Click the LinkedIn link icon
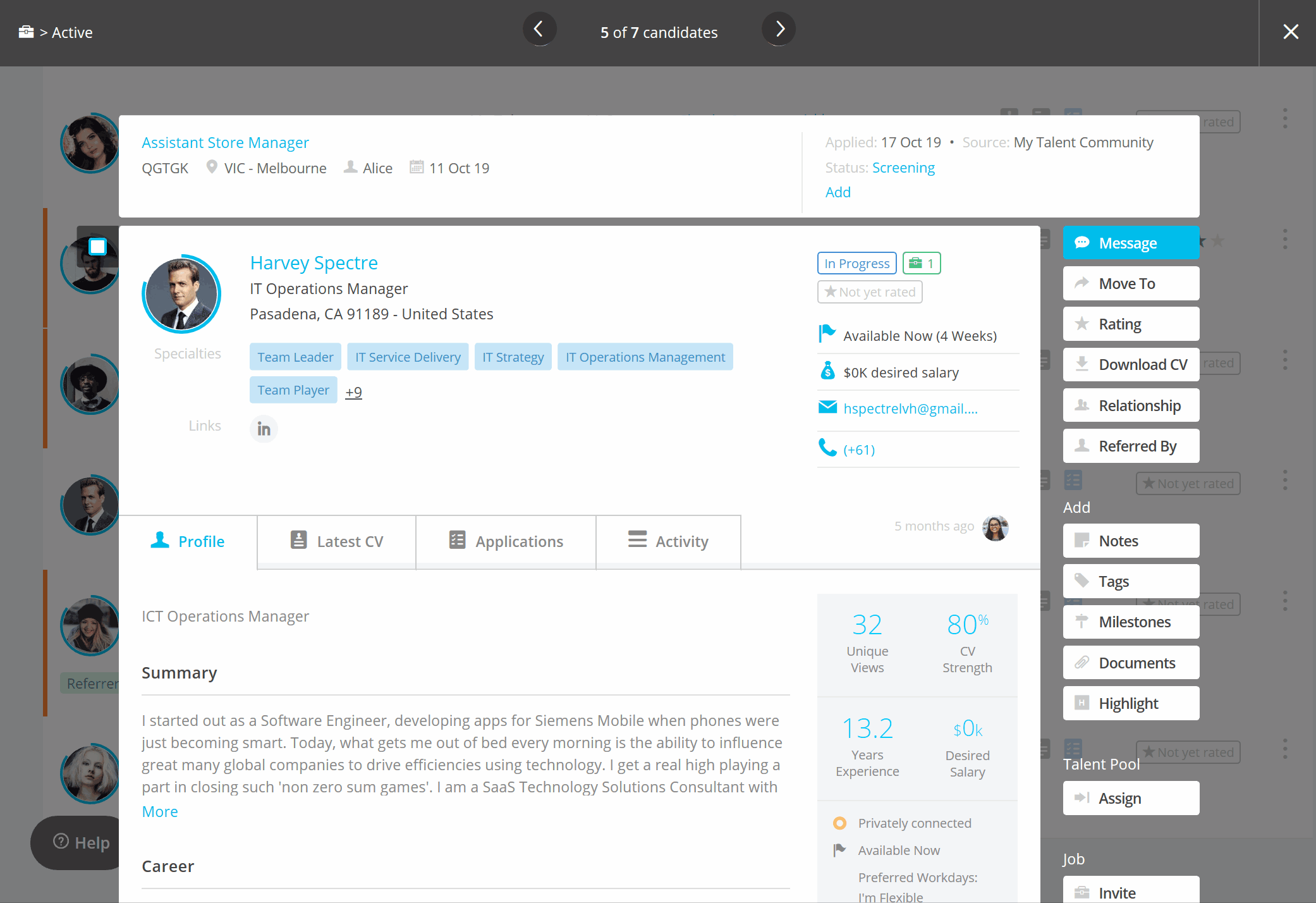This screenshot has height=903, width=1316. click(264, 429)
